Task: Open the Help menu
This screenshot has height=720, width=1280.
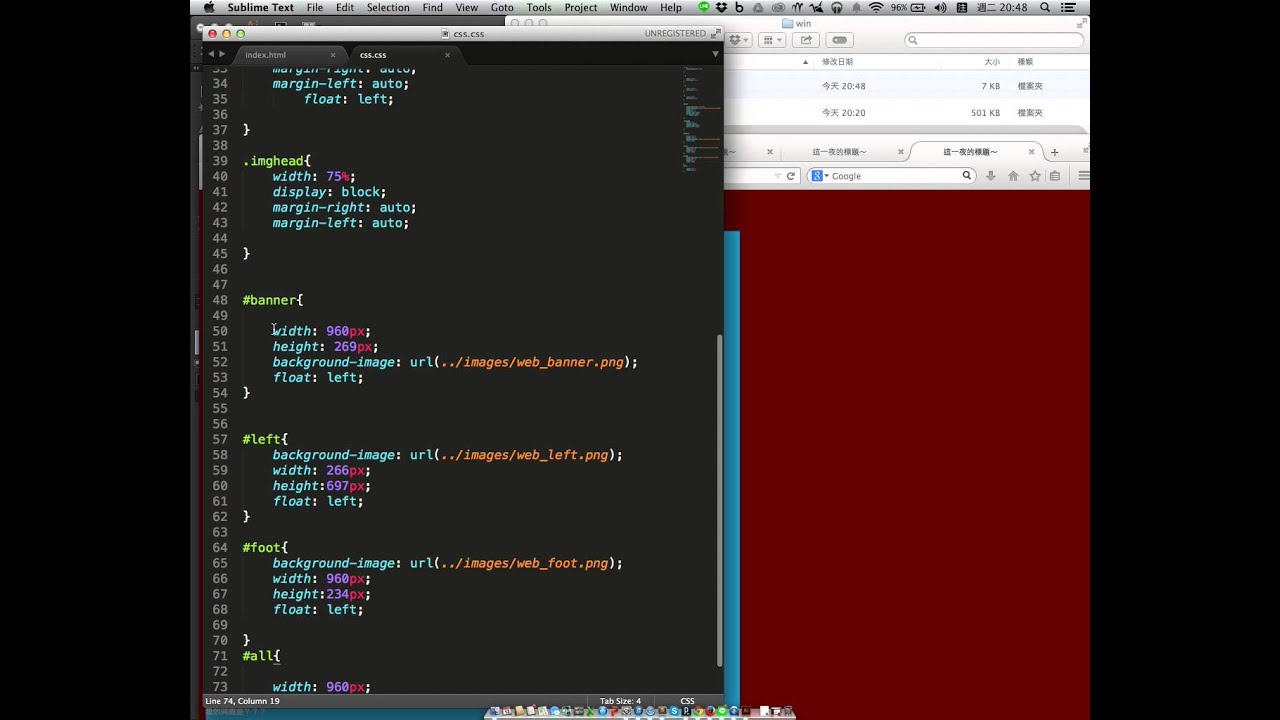Action: [x=671, y=7]
